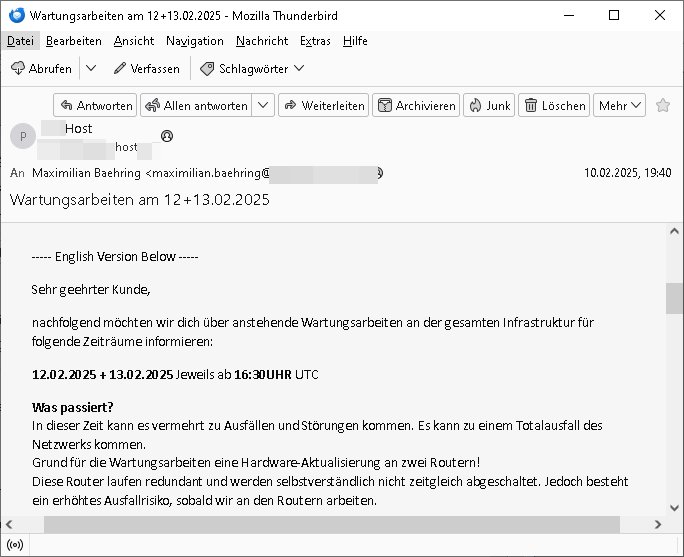Image resolution: width=684 pixels, height=557 pixels.
Task: Open the Nachricht menu
Action: [x=261, y=41]
